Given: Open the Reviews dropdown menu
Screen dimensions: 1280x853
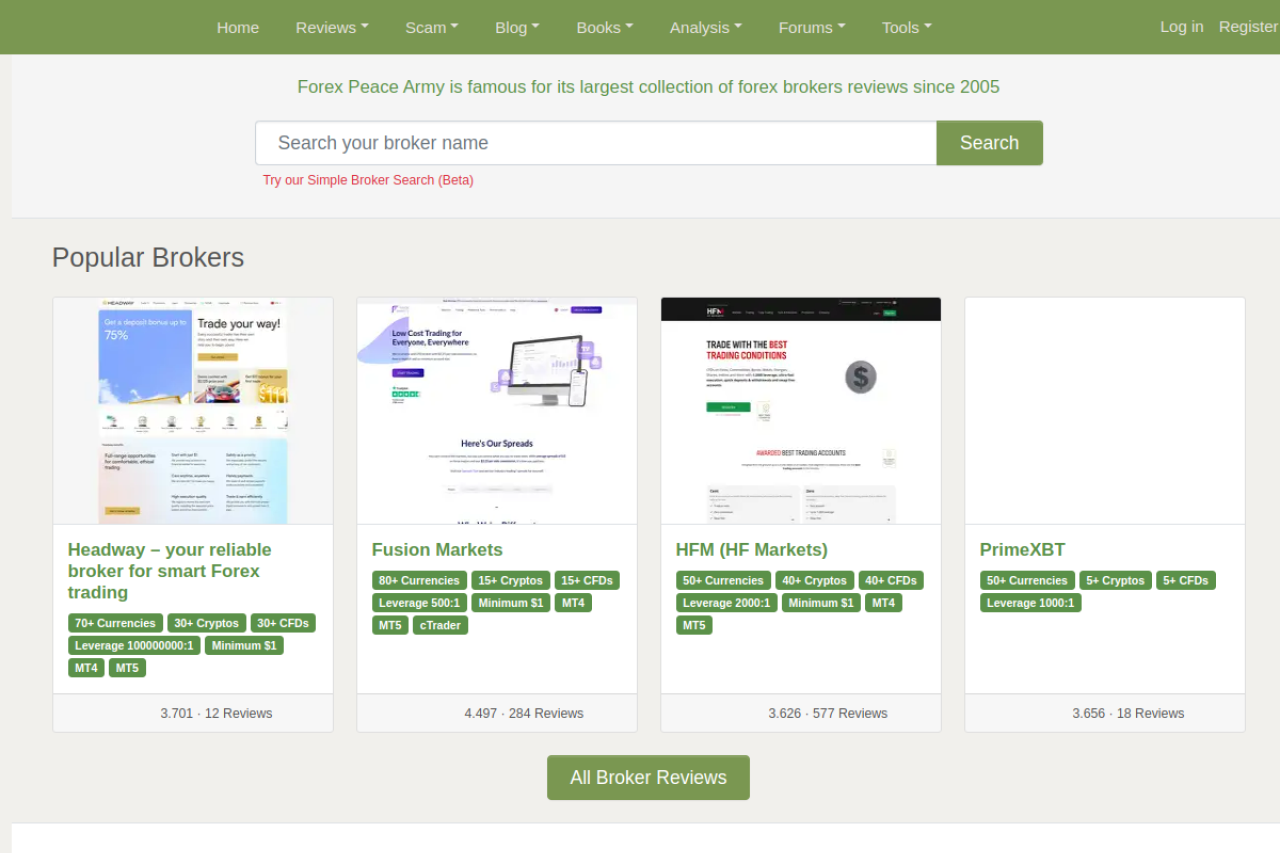Looking at the screenshot, I should click(x=331, y=27).
